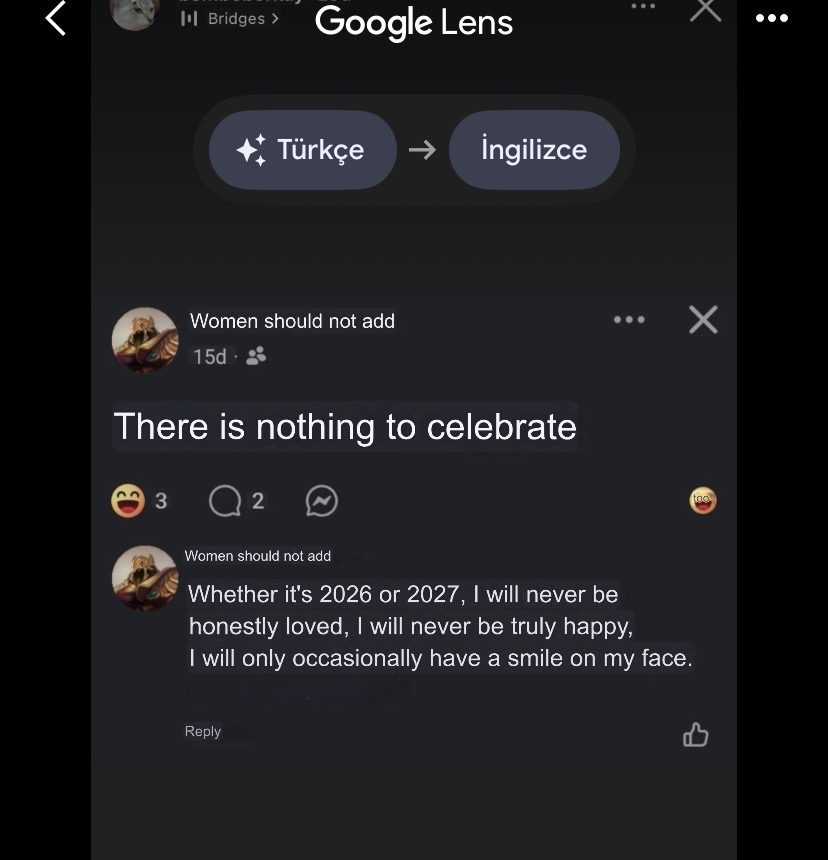Open the three-dot menu at top right

point(772,18)
